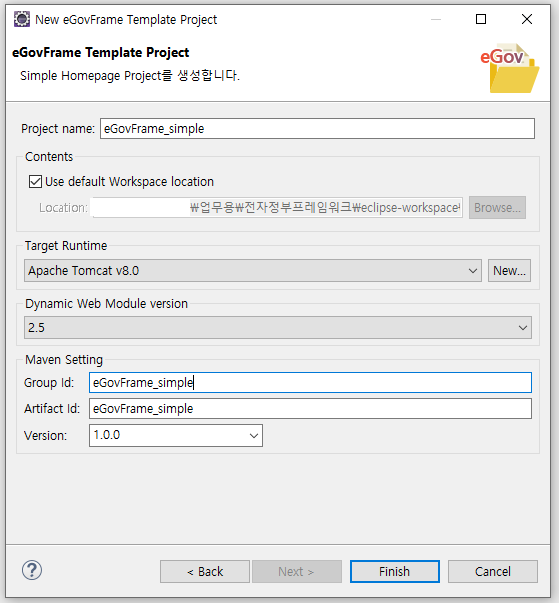Screen dimensions: 559x603
Task: Click the help question mark icon
Action: pos(32,570)
